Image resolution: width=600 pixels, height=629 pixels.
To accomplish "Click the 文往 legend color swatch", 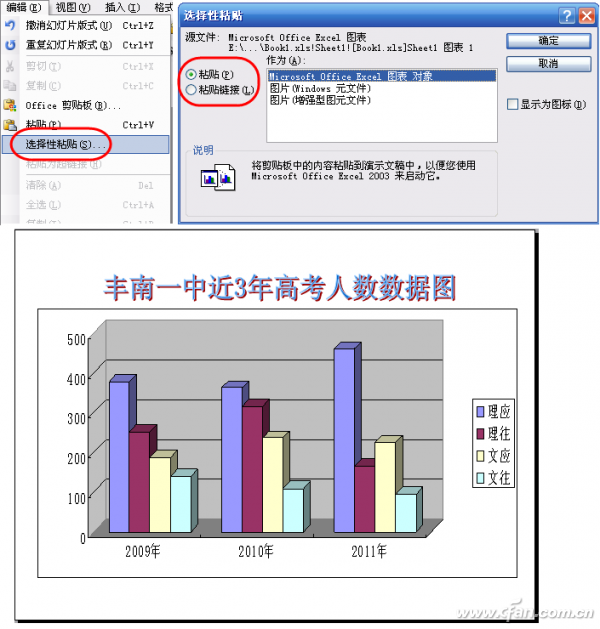I will pos(480,478).
